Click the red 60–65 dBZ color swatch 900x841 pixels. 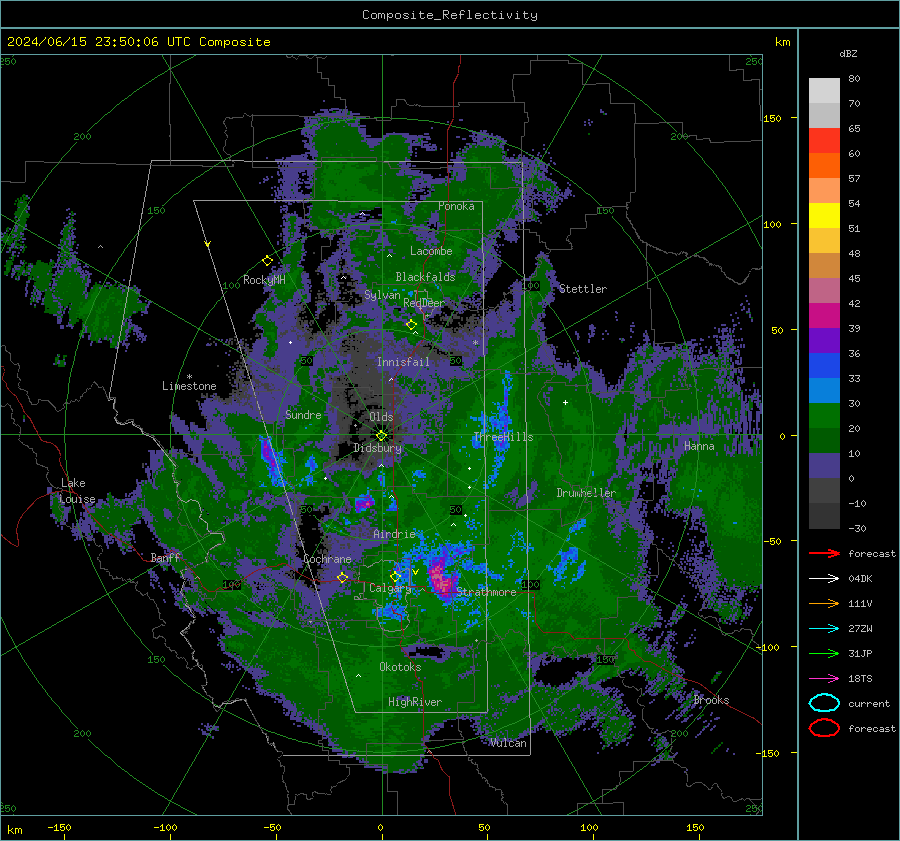point(824,141)
